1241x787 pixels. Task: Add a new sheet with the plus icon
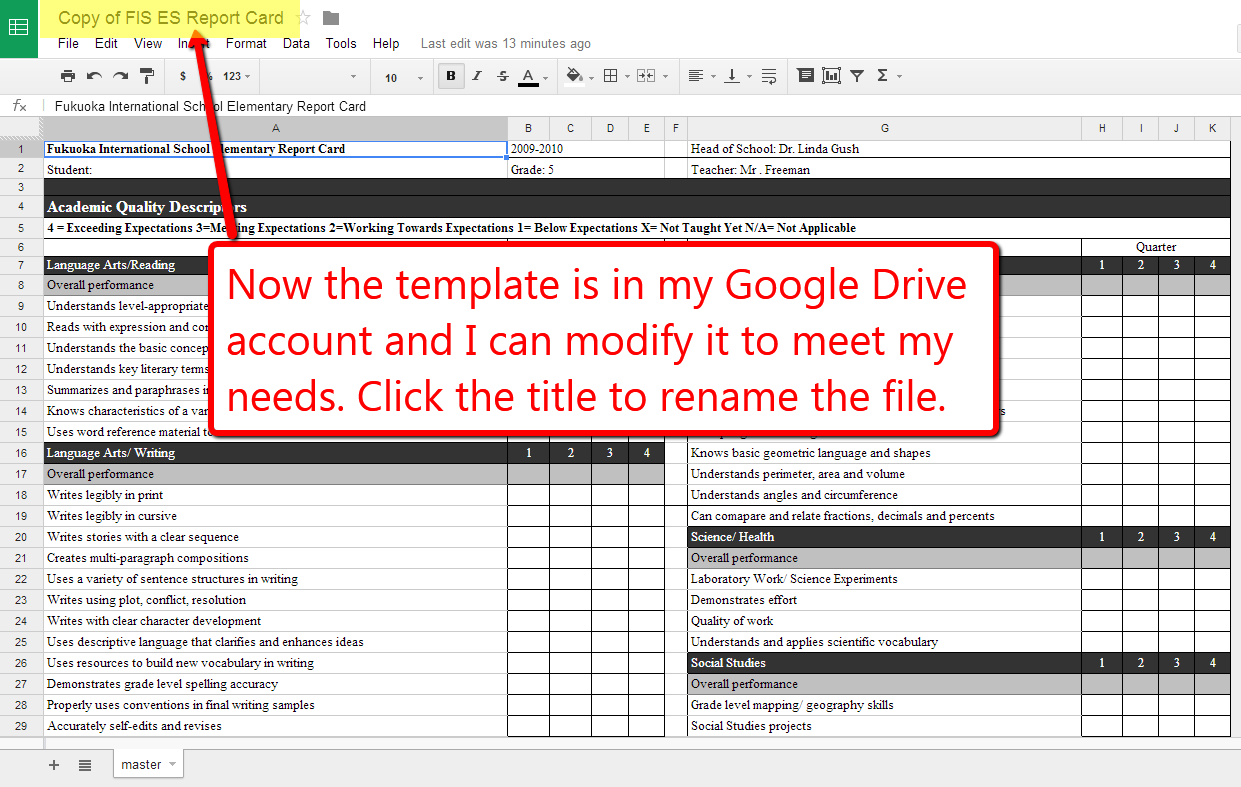54,765
